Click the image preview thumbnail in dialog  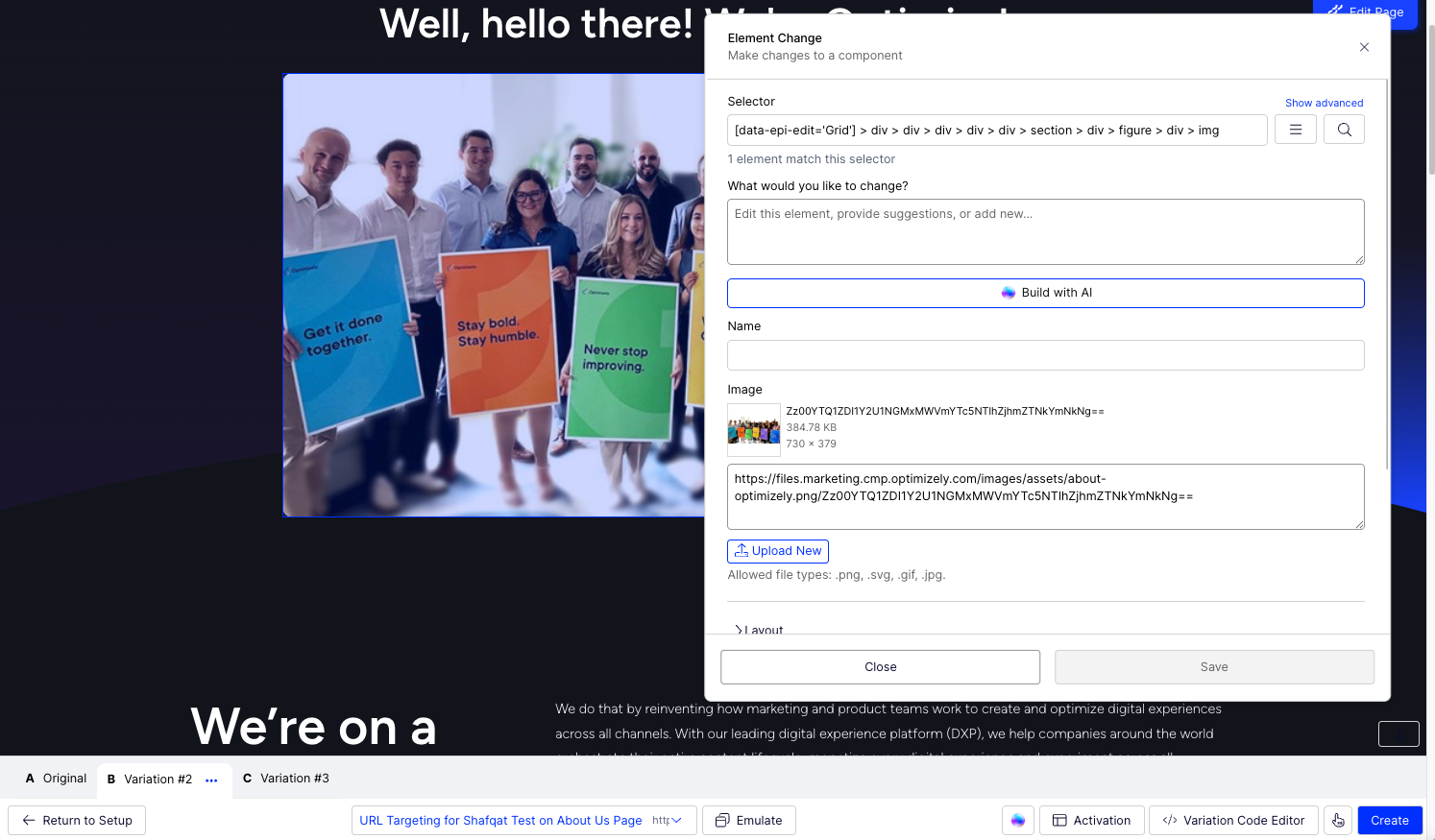tap(753, 429)
